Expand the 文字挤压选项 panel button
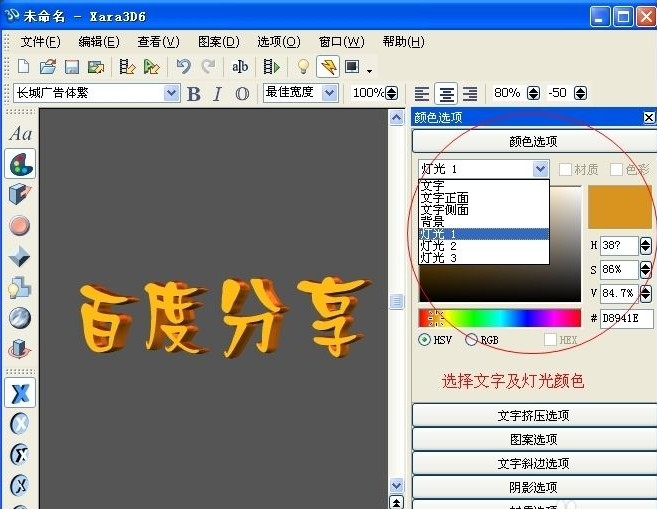Screen dimensions: 657x509 (533, 416)
